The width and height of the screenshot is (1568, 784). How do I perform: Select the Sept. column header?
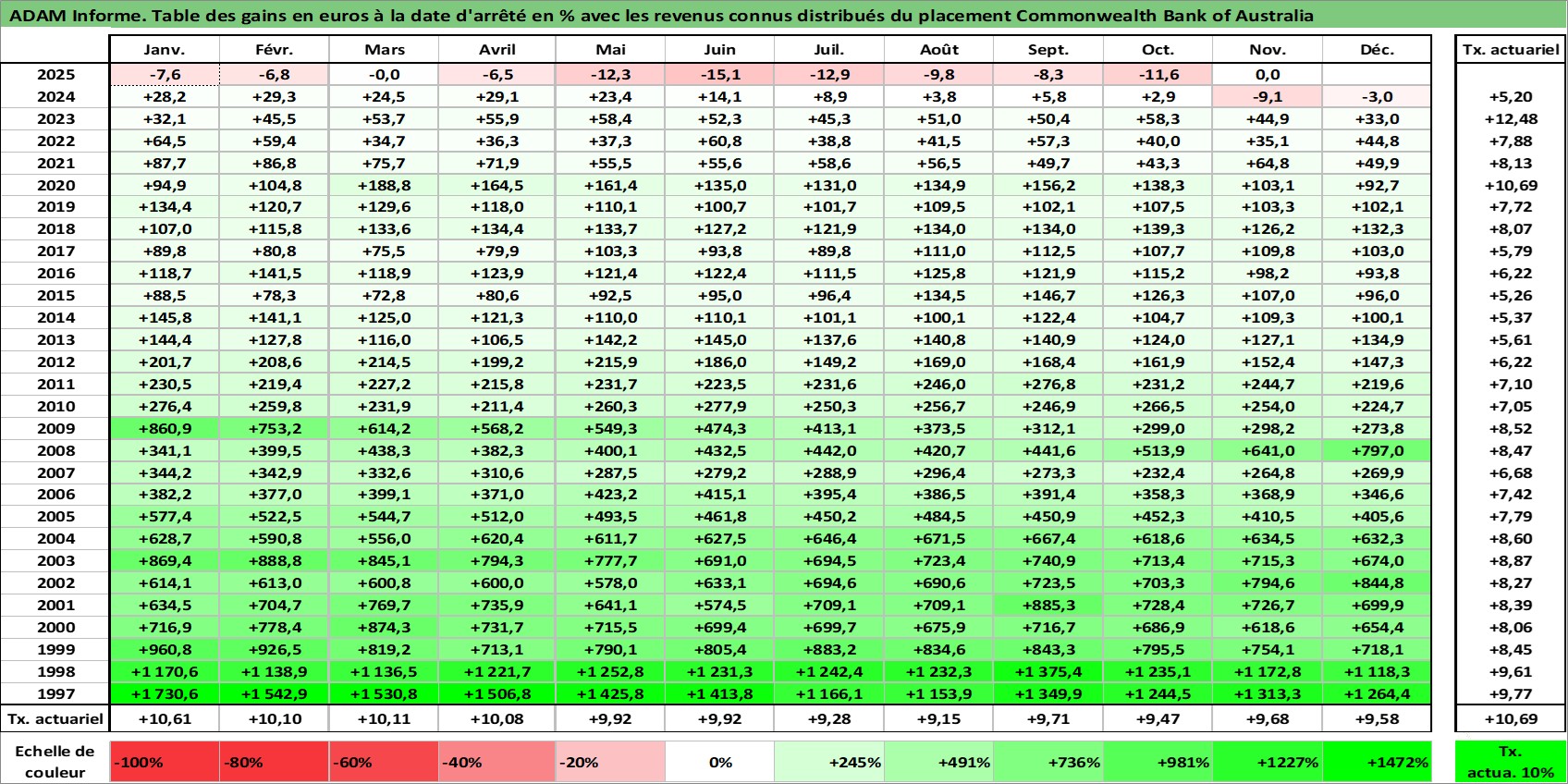[1048, 50]
